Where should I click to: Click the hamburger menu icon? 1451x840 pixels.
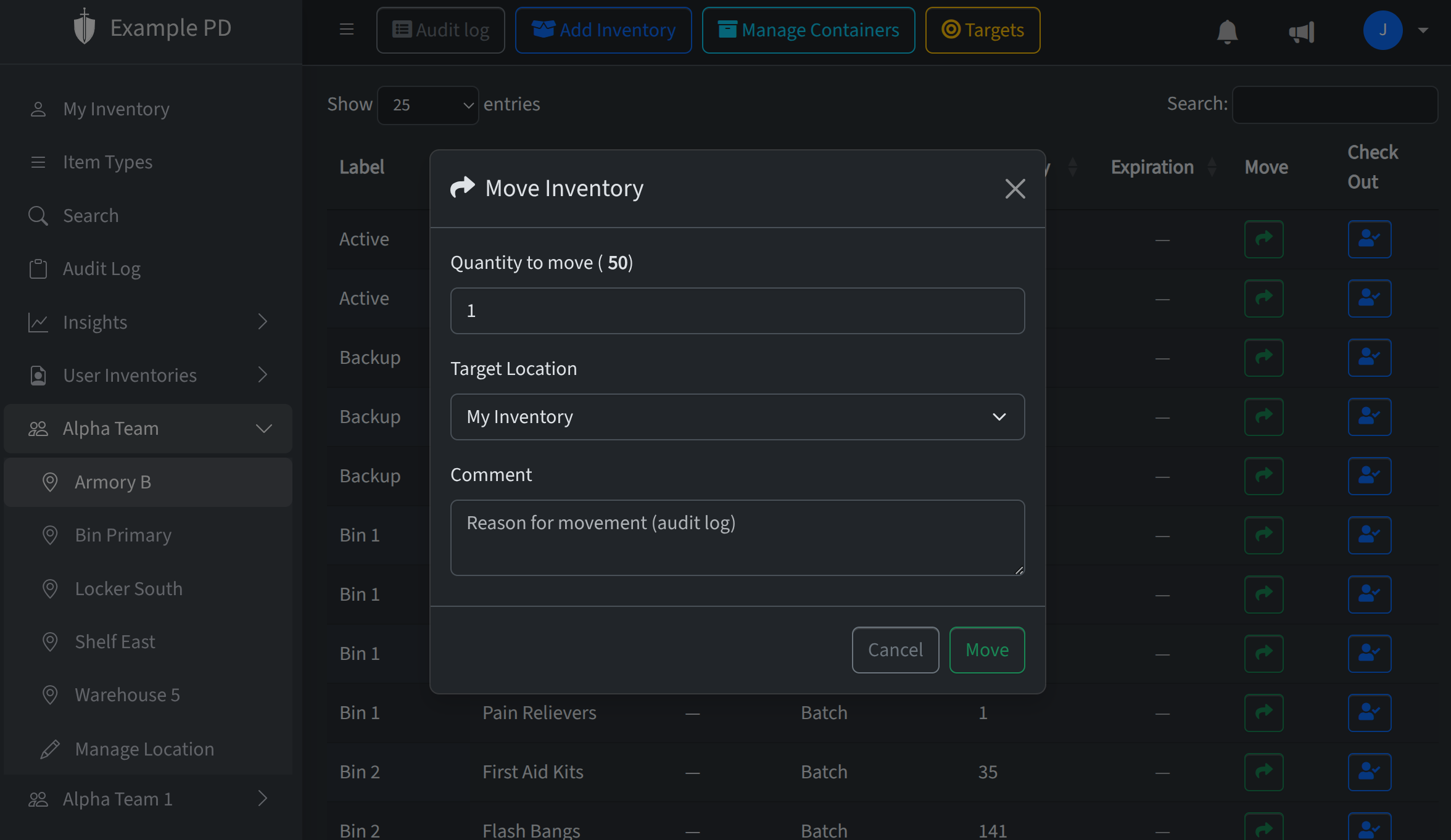pos(346,29)
